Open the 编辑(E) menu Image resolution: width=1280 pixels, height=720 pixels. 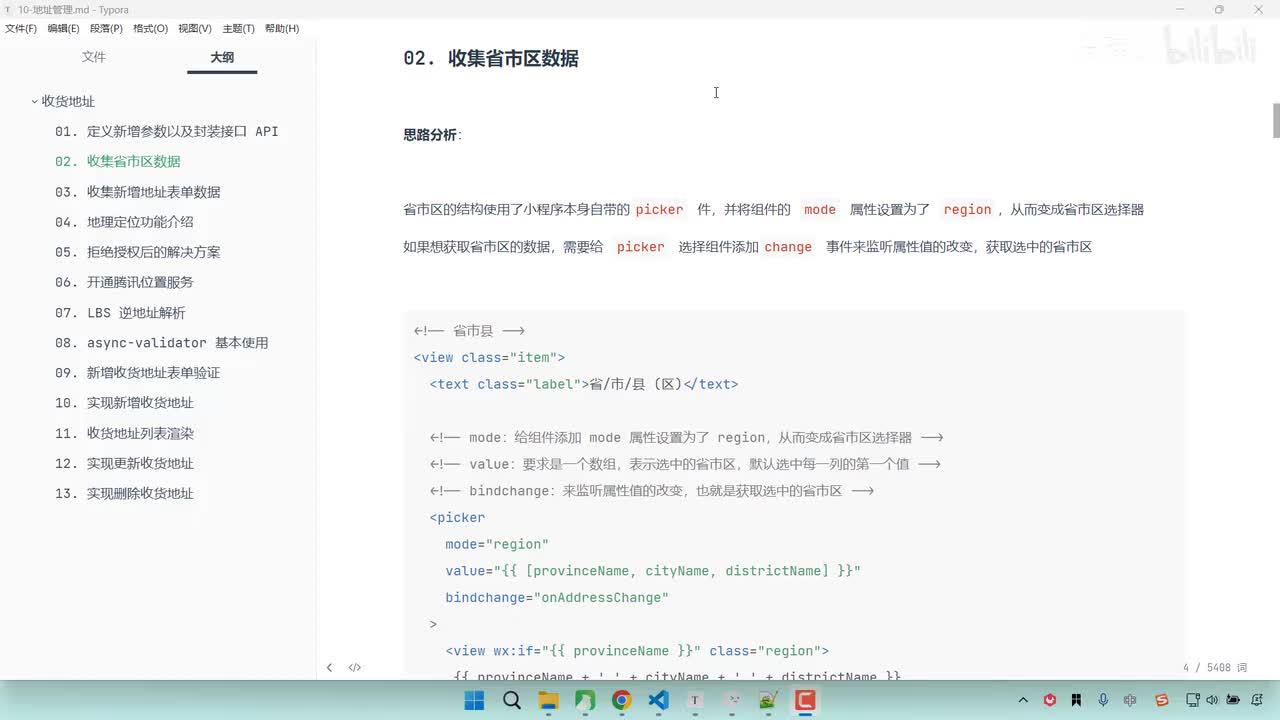(63, 29)
